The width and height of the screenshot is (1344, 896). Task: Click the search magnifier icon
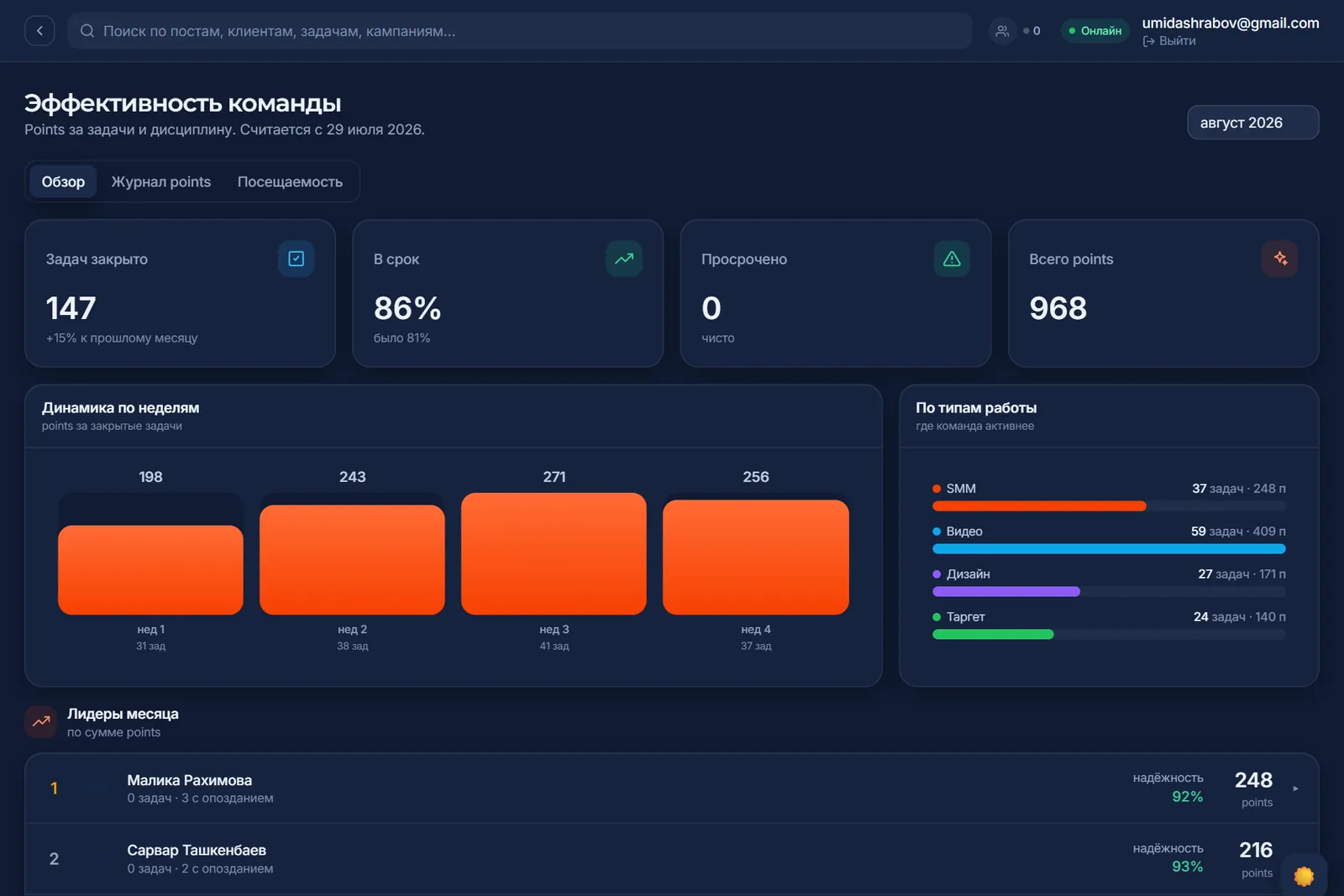click(87, 31)
